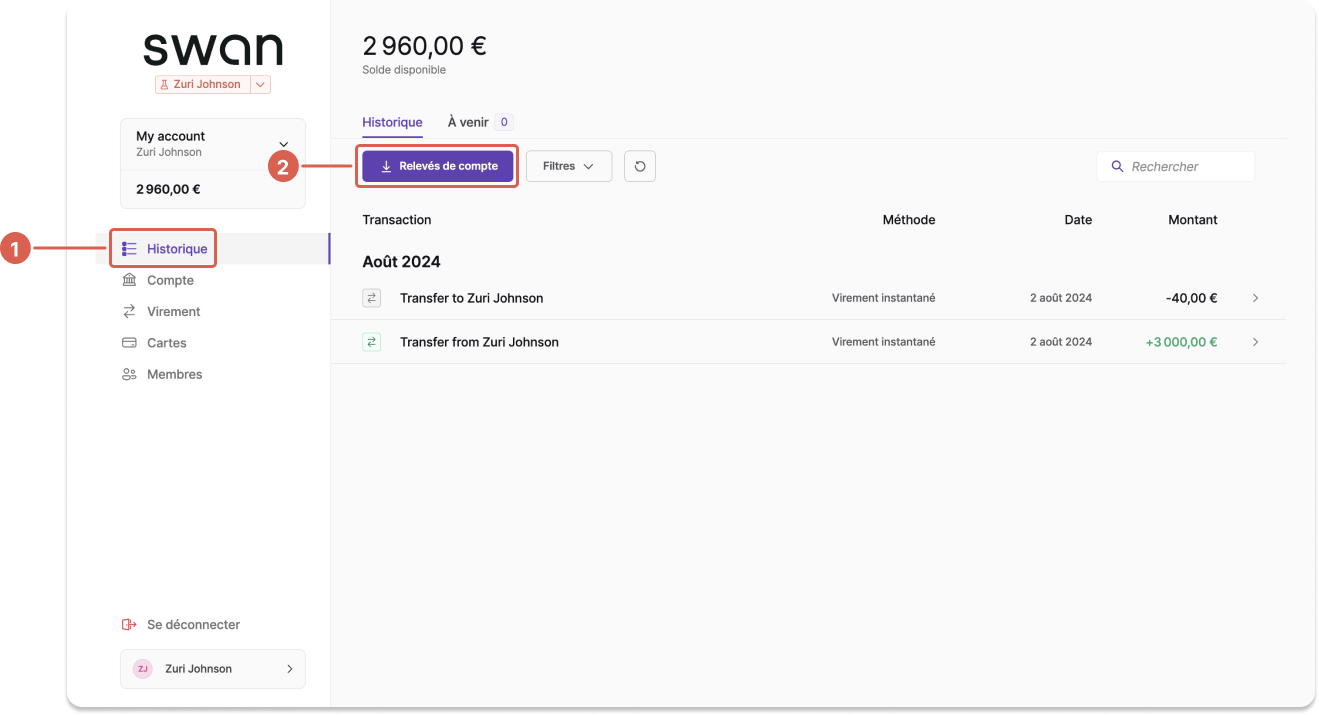Screen dimensions: 1319x715
Task: Click the 2 960,00 € available balance at top
Action: click(424, 46)
